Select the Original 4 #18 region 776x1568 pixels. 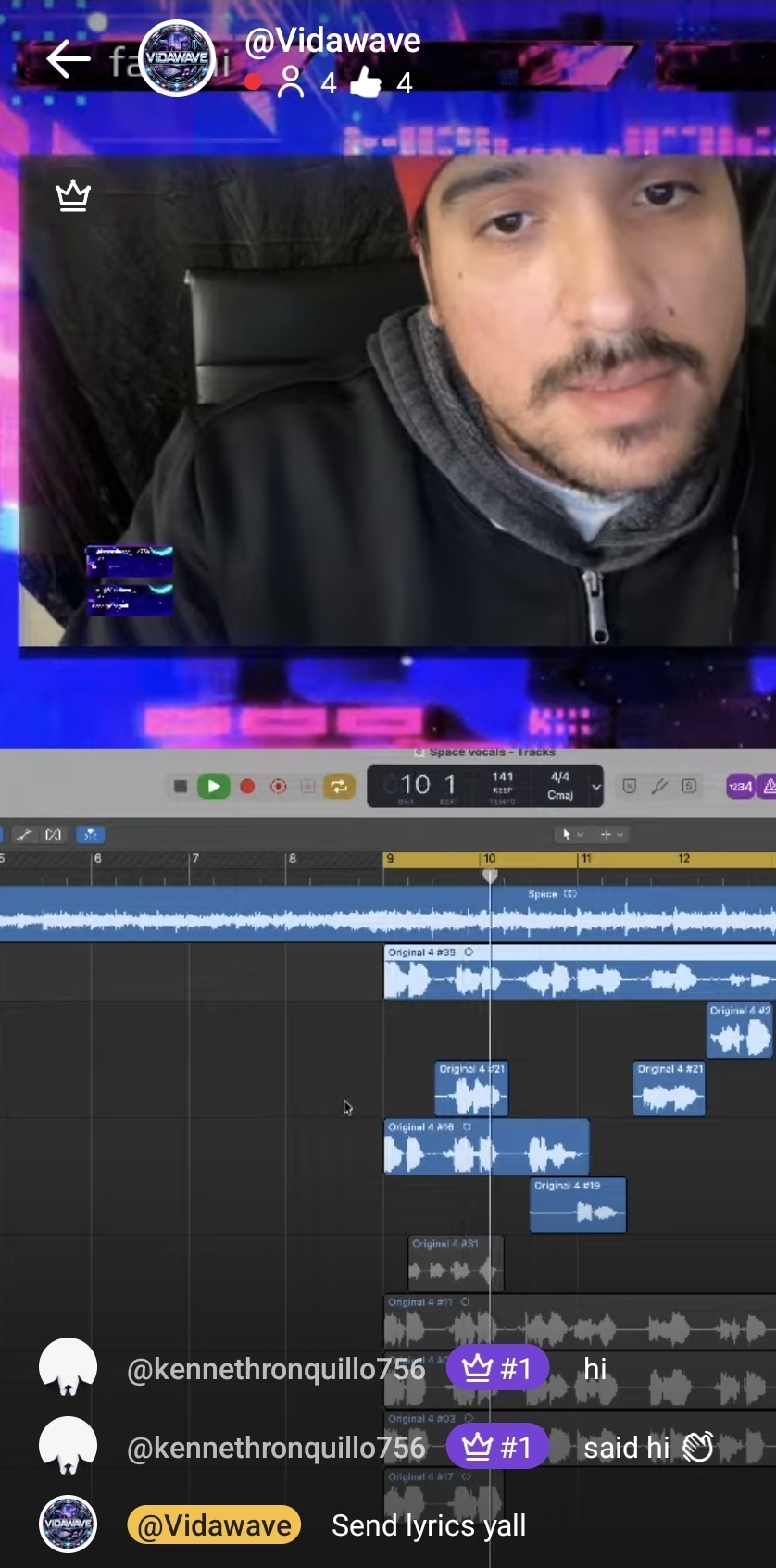point(486,1147)
